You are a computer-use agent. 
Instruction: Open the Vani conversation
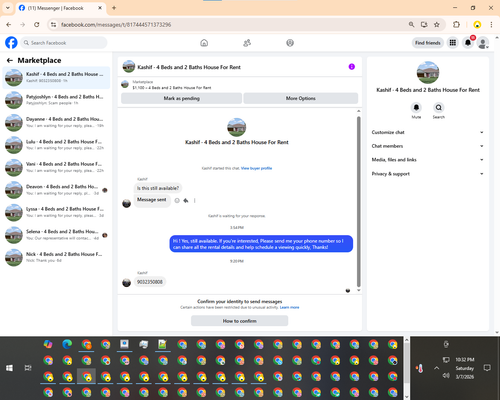(x=56, y=167)
